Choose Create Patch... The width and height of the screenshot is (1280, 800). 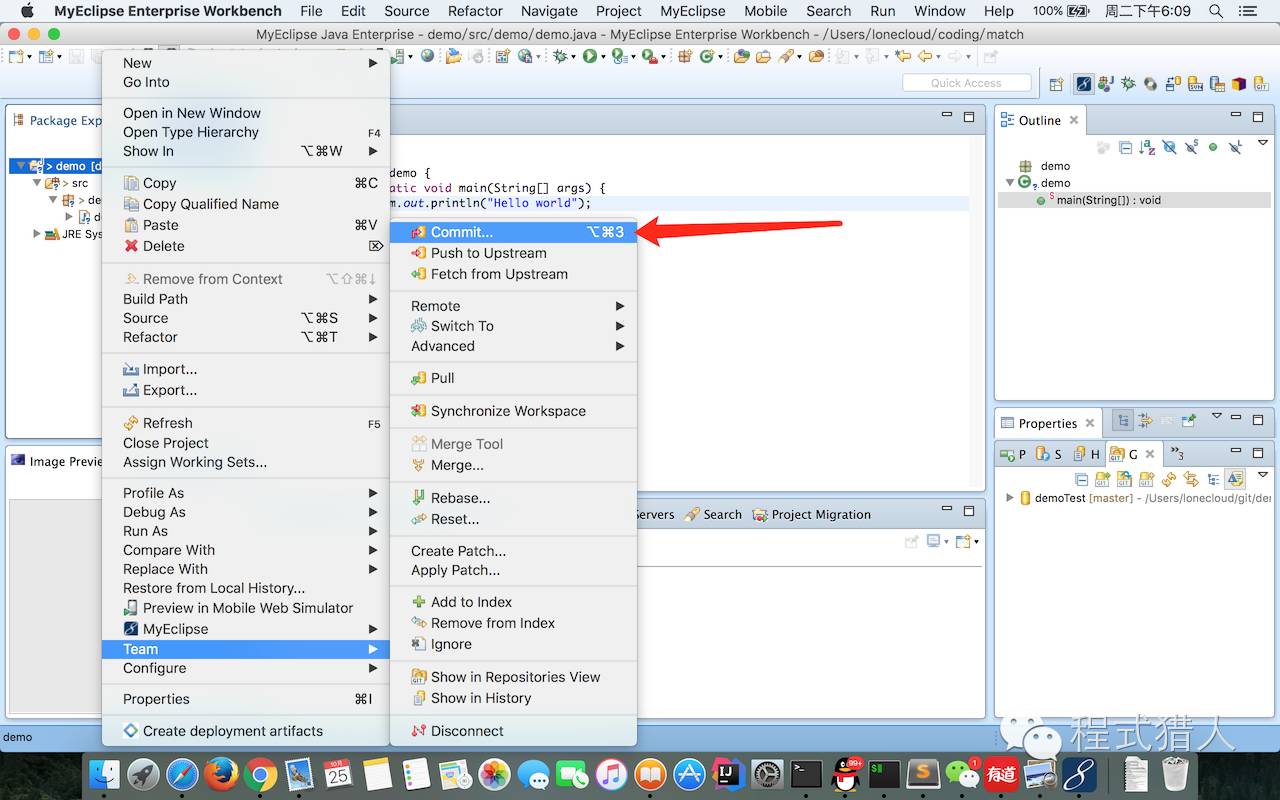pyautogui.click(x=513, y=551)
